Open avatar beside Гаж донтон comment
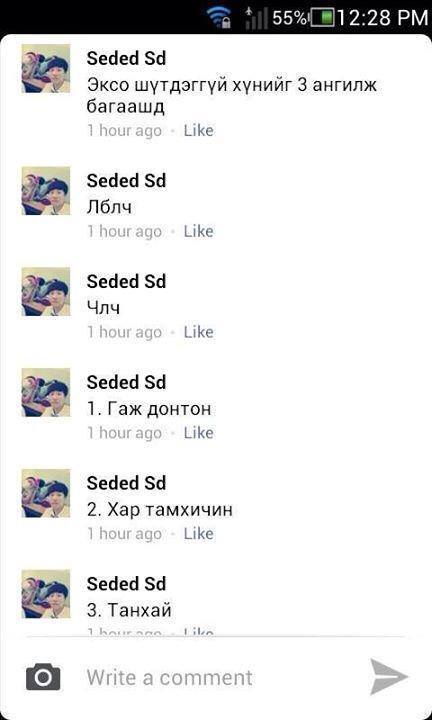This screenshot has width=432, height=720. pos(46,392)
